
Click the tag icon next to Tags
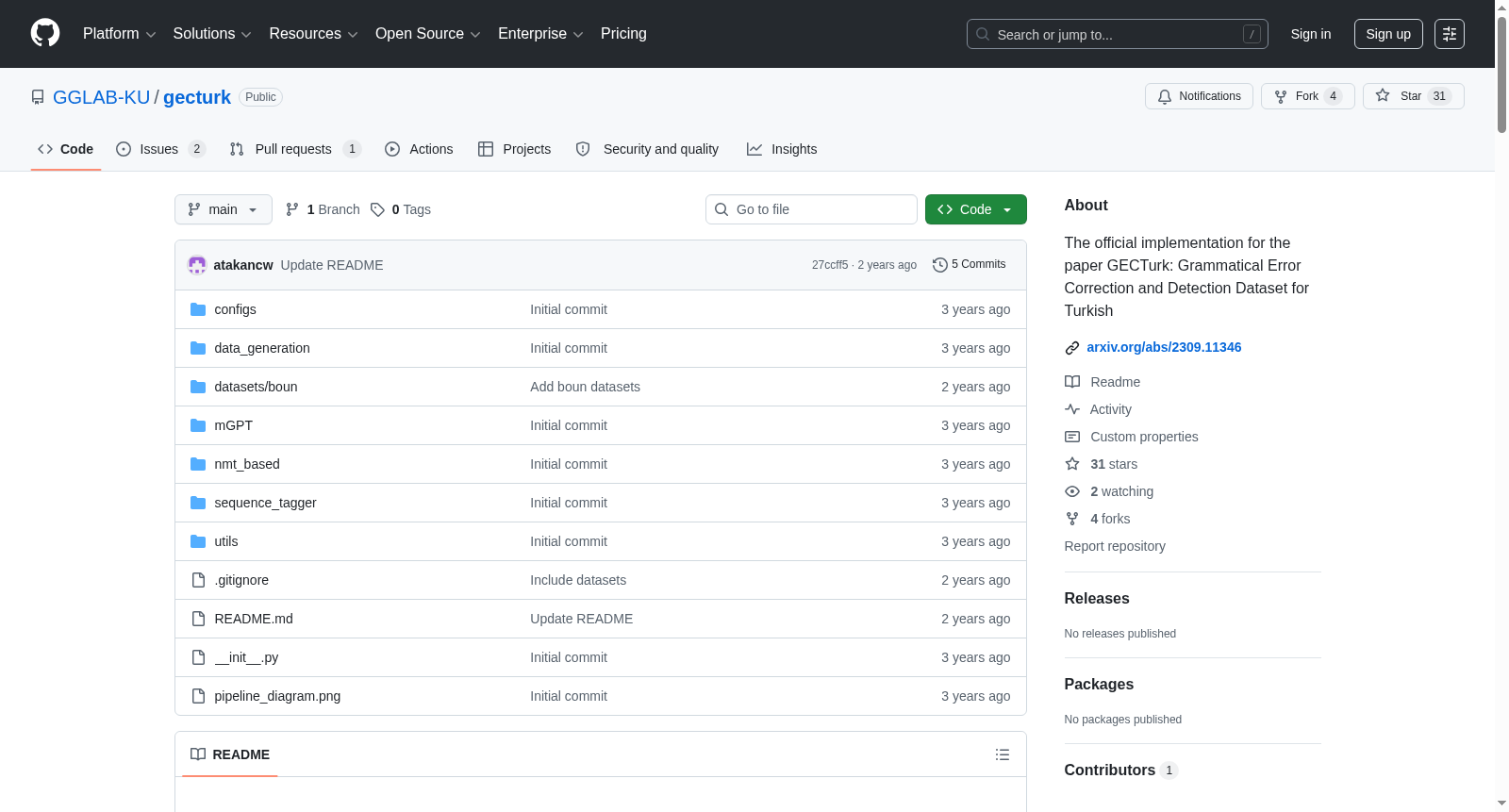(377, 209)
